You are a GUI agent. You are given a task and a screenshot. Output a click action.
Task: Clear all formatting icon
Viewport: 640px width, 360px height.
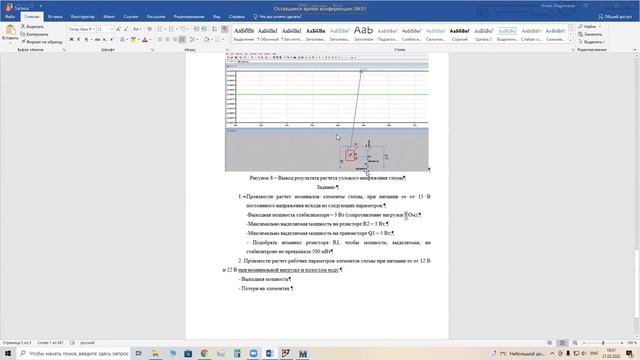pyautogui.click(x=149, y=29)
